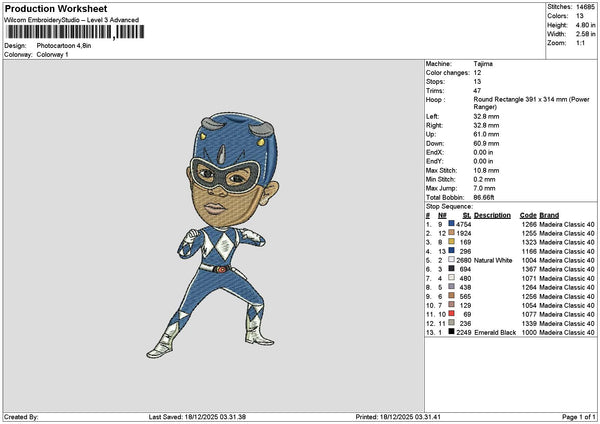The image size is (600, 424).
Task: Click thread code 1323 in row 3
Action: coord(529,242)
